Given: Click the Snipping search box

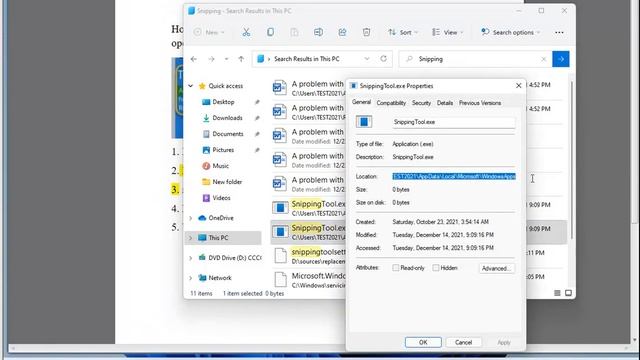Looking at the screenshot, I should point(475,59).
